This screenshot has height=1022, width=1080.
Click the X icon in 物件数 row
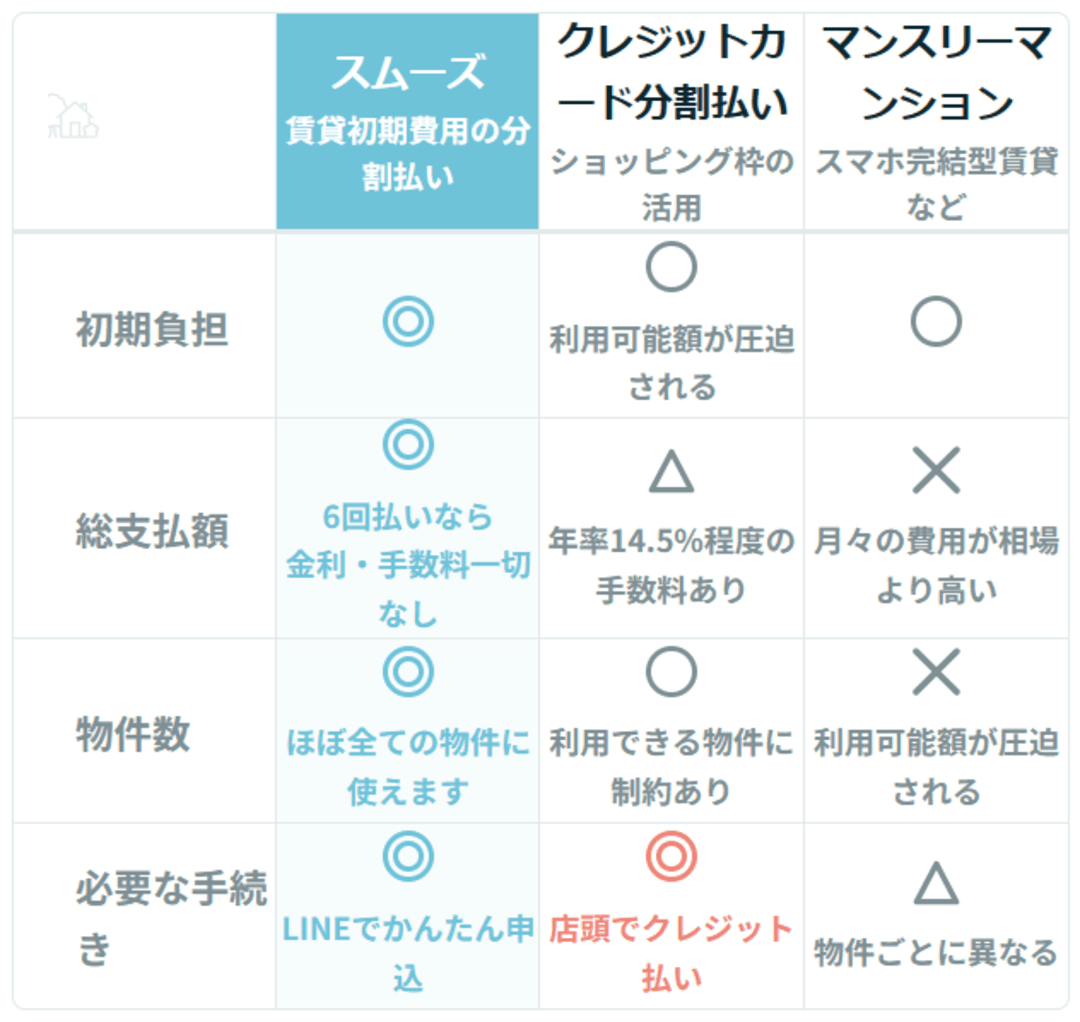coord(936,673)
